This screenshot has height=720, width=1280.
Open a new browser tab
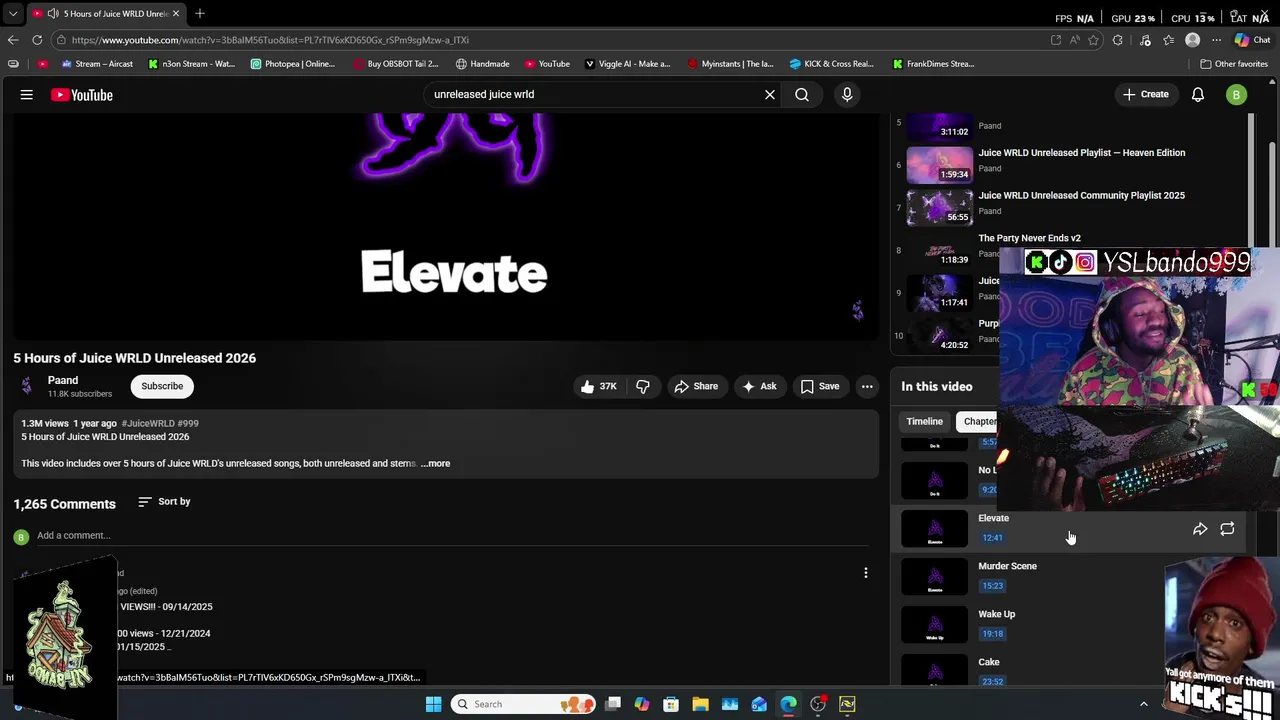click(200, 14)
